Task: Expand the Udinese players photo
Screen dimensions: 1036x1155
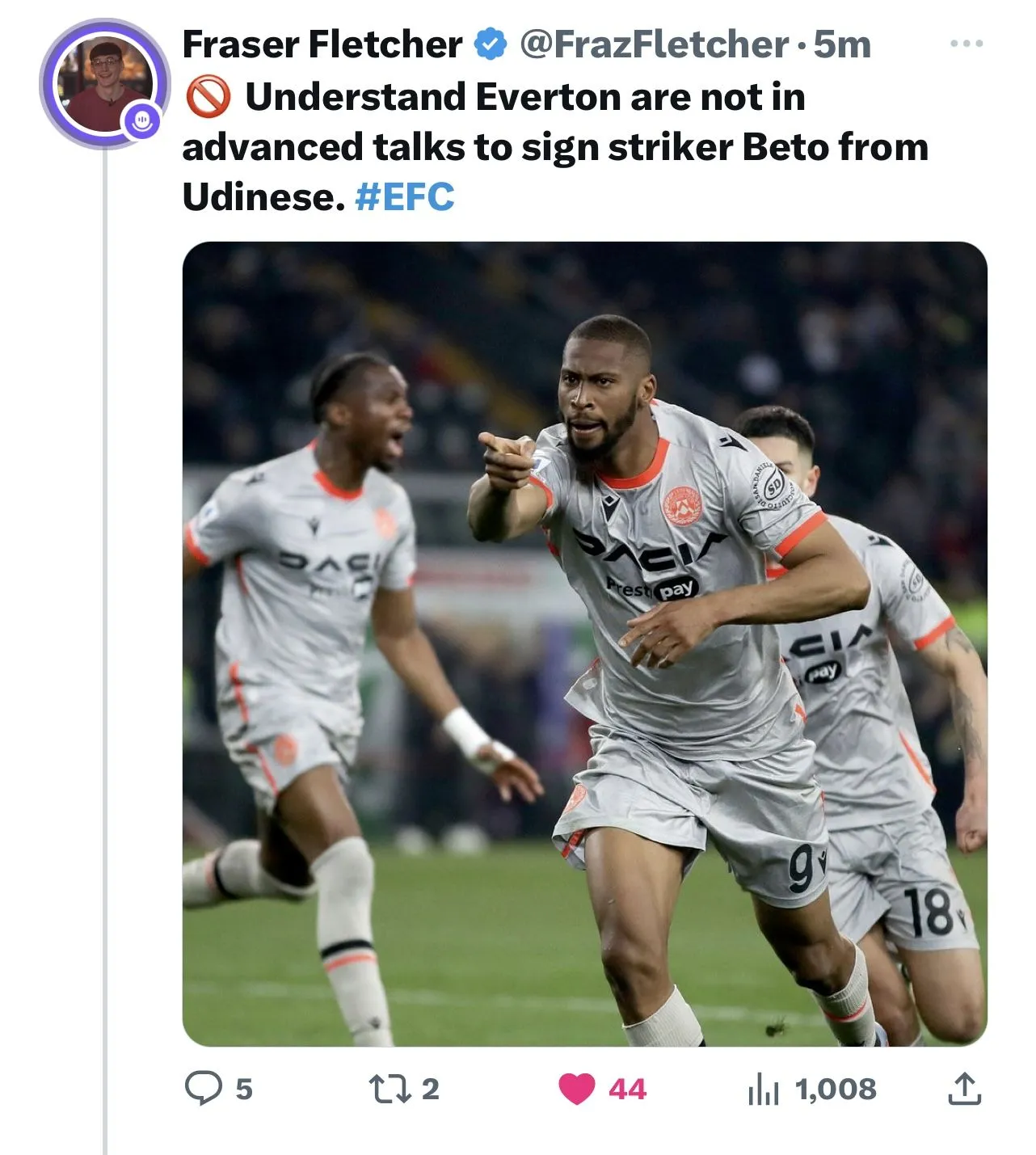Action: click(584, 643)
